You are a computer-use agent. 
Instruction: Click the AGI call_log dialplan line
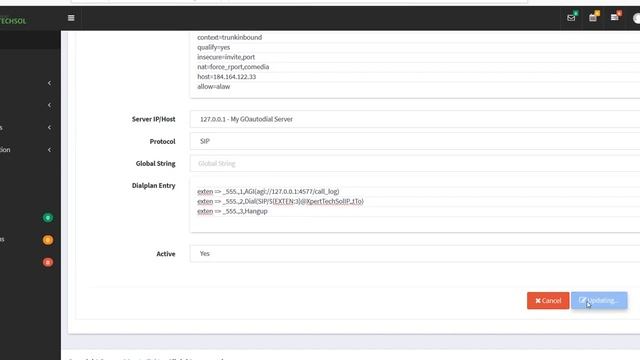[268, 191]
